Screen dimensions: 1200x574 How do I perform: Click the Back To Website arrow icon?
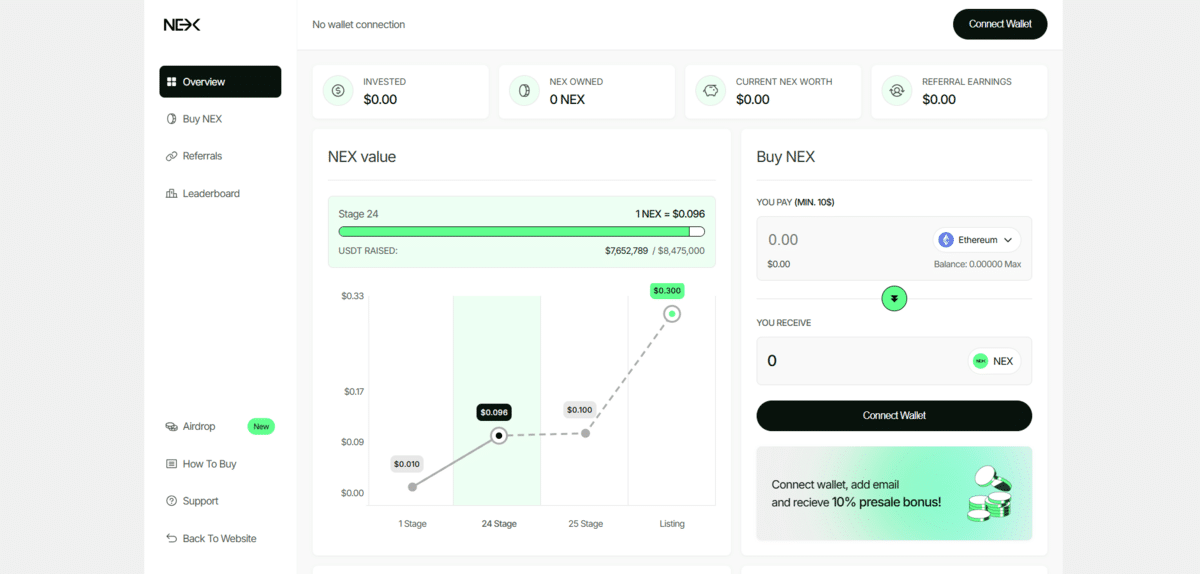tap(172, 538)
